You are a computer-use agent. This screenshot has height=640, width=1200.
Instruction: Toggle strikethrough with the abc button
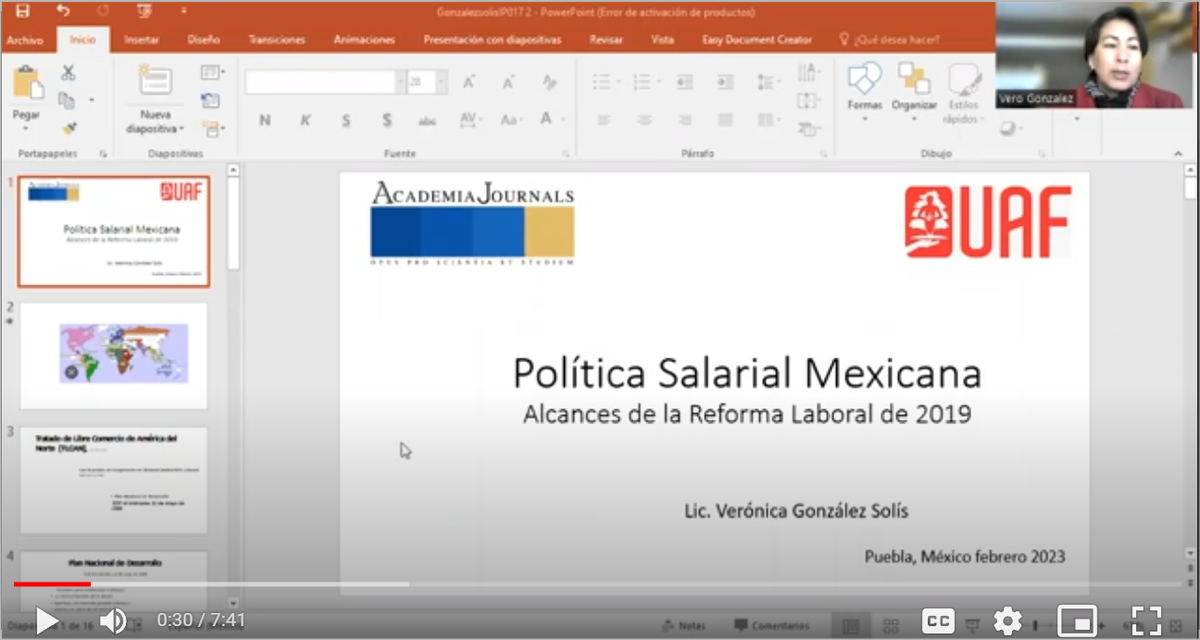427,120
